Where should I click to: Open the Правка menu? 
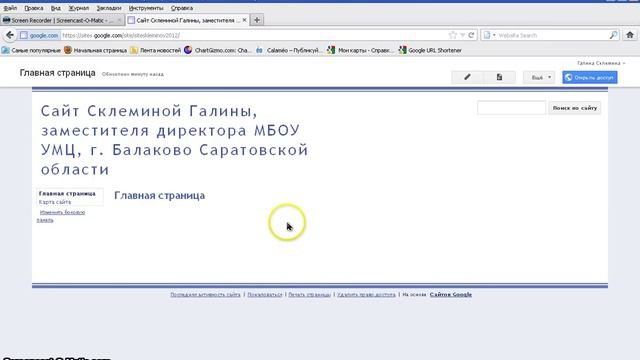click(x=33, y=8)
